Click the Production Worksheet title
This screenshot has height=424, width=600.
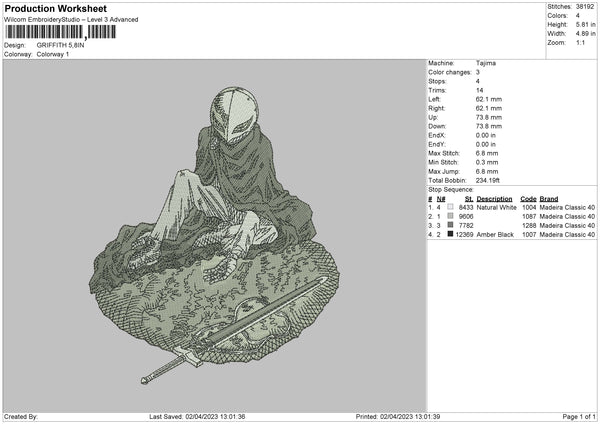[55, 8]
